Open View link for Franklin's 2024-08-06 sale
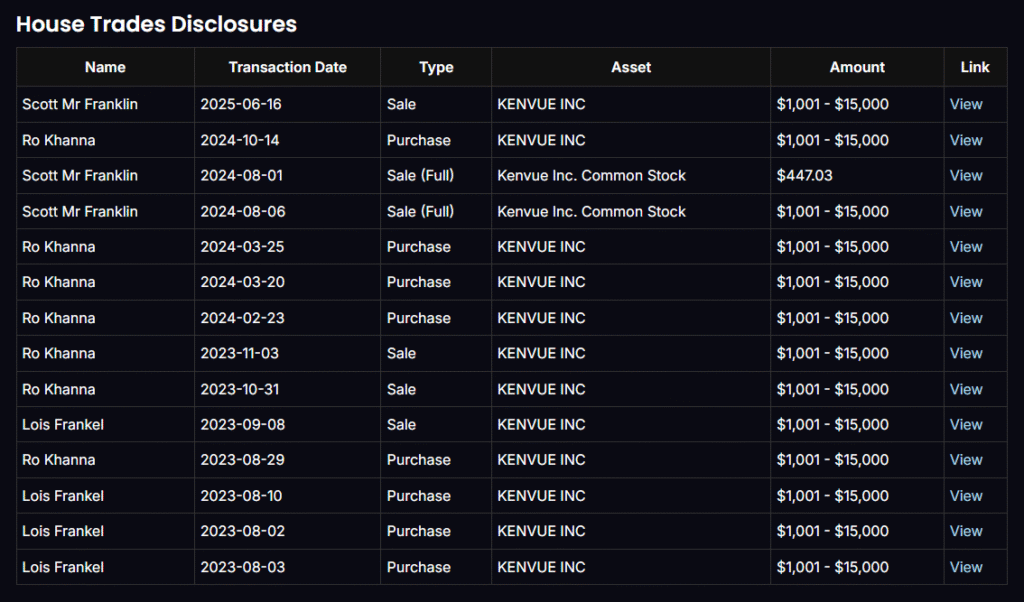This screenshot has height=602, width=1024. tap(966, 211)
